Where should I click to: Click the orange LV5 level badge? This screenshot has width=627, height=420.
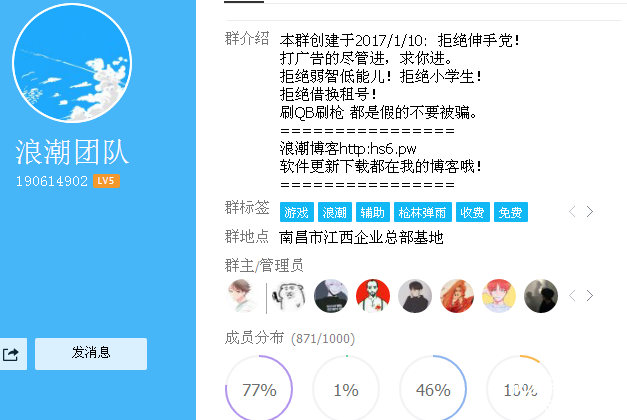click(x=106, y=181)
